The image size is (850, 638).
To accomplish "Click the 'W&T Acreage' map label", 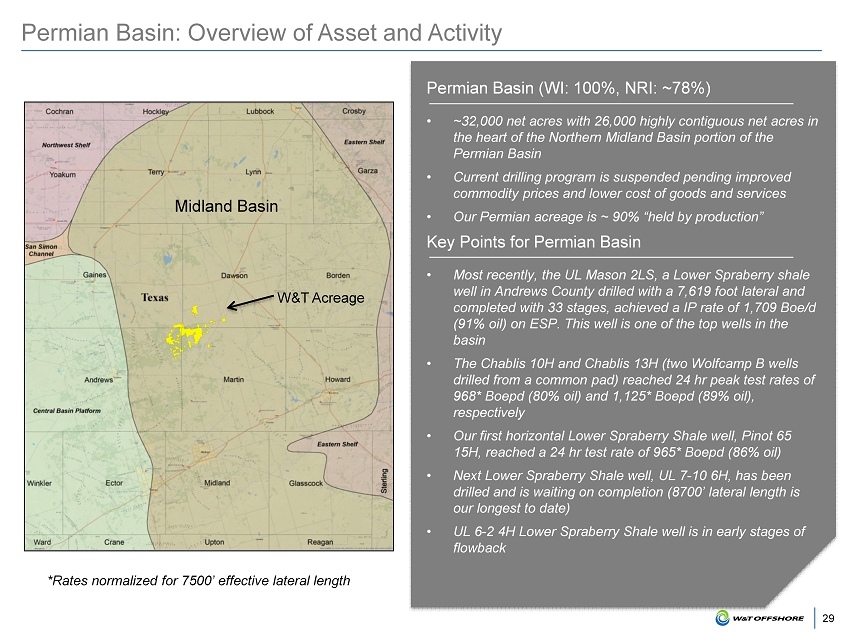I will click(x=320, y=297).
